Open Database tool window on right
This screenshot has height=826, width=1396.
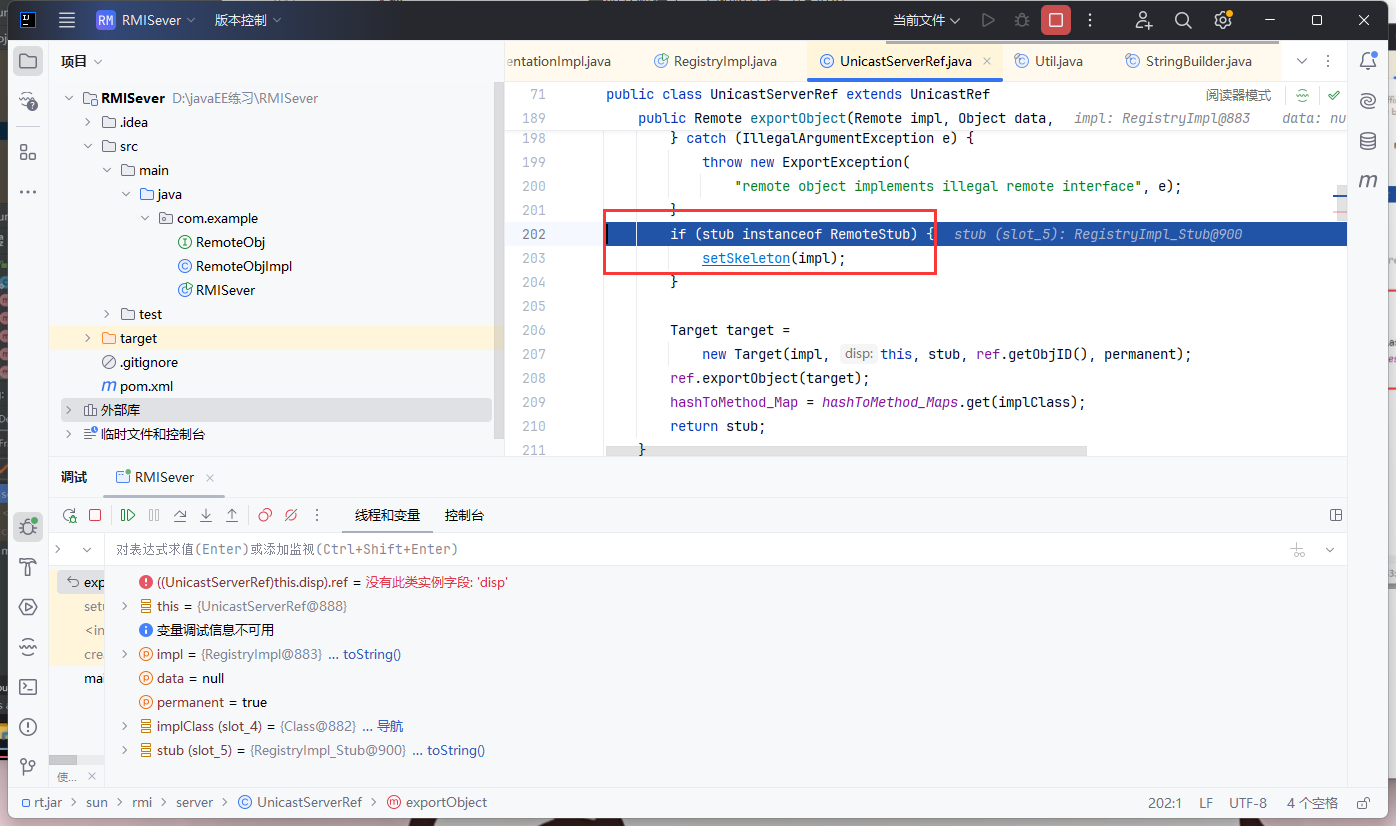click(x=1368, y=141)
